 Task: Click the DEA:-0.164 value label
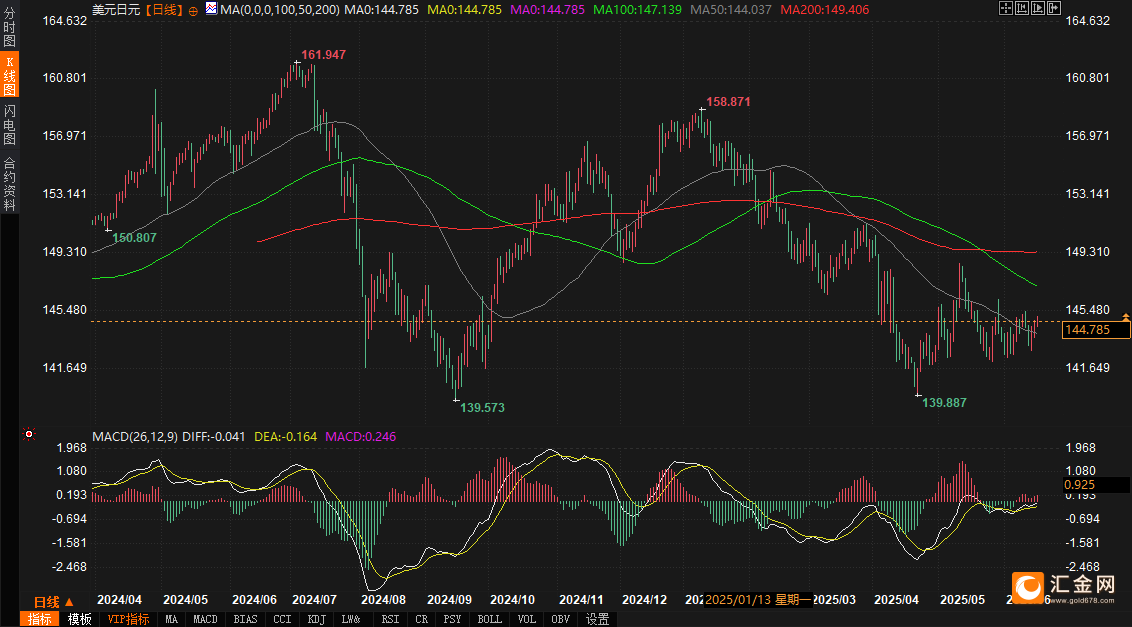[285, 436]
